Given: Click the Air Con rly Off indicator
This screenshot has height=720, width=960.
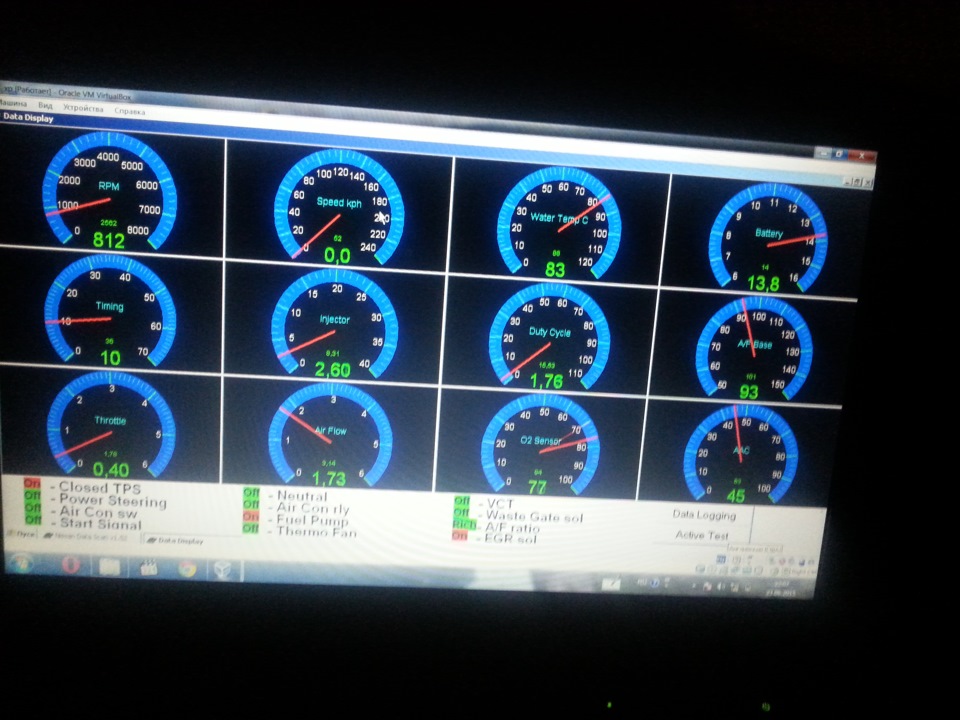Looking at the screenshot, I should pos(252,504).
